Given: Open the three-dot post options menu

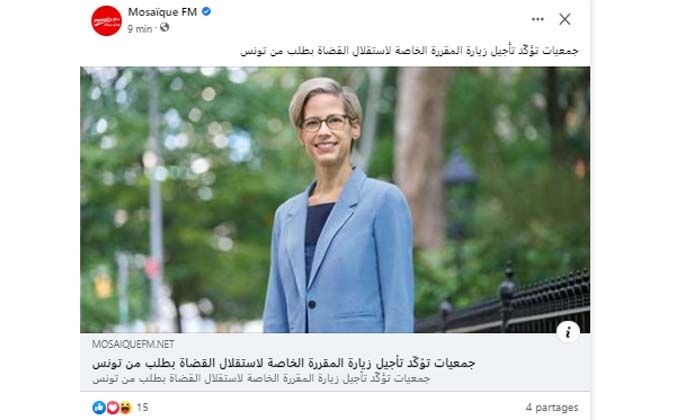Looking at the screenshot, I should coord(537,19).
